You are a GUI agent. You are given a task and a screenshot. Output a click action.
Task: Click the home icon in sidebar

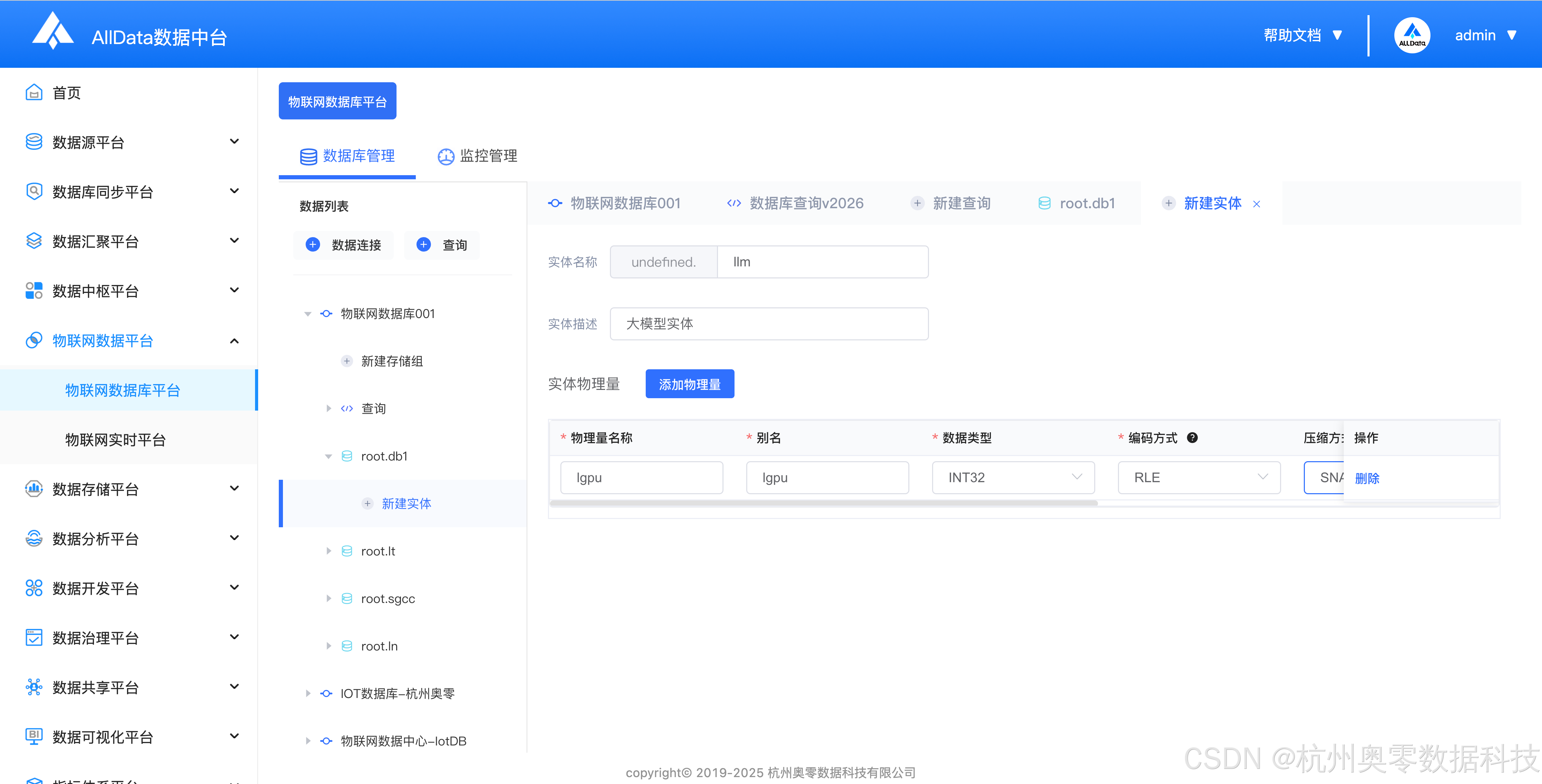point(33,93)
